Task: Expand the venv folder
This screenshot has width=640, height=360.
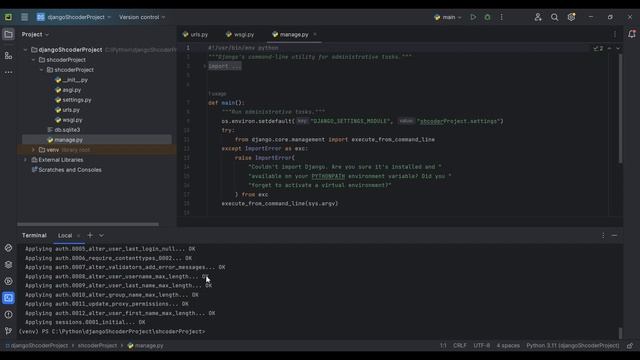Action: 33,150
